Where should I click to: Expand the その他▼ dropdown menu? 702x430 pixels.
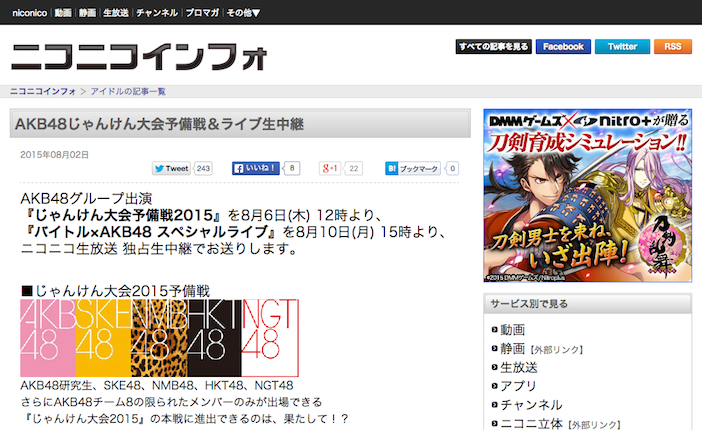243,13
